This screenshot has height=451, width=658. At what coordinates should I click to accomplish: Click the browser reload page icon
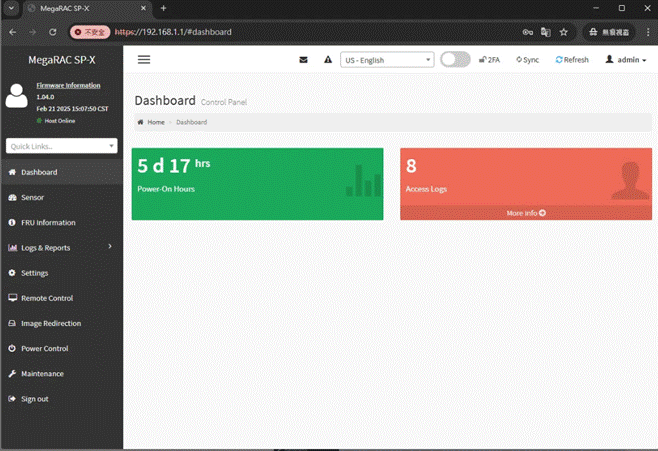[x=53, y=32]
